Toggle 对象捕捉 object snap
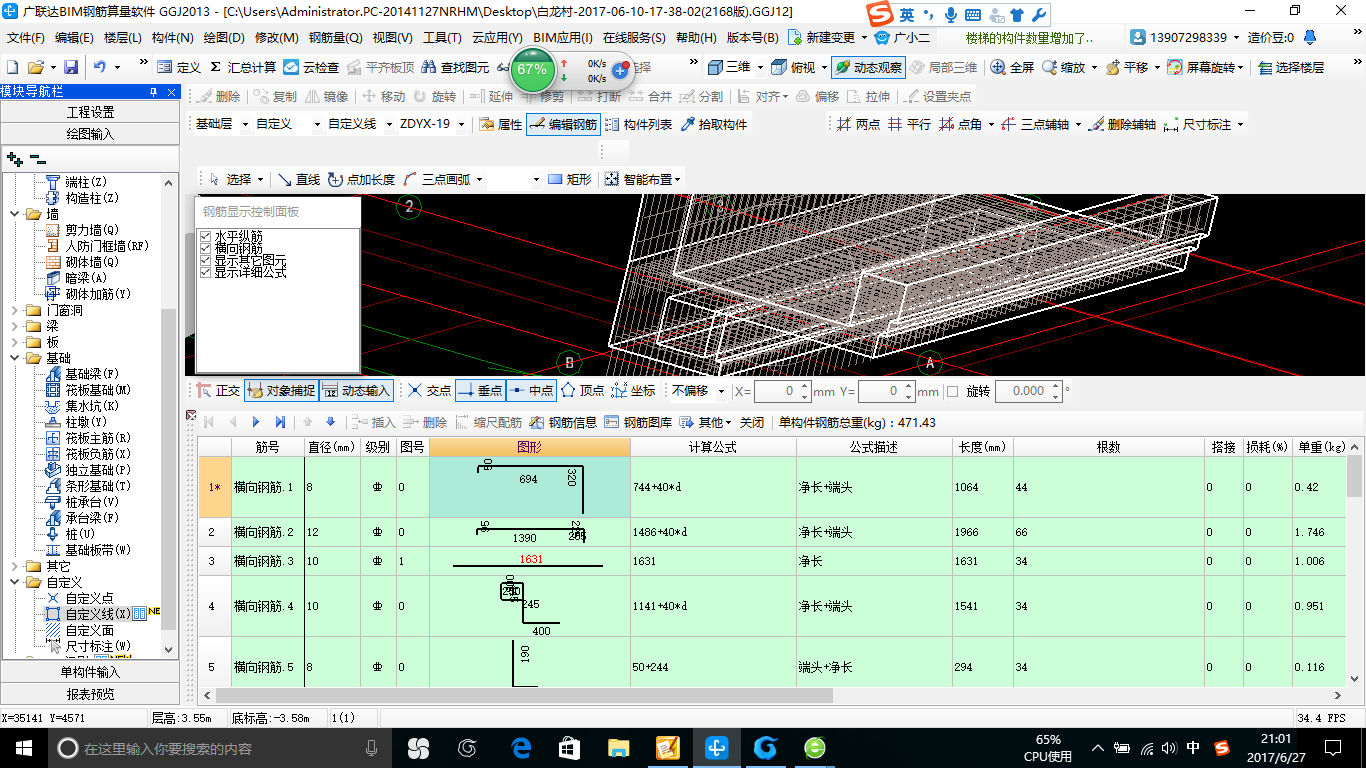 281,391
